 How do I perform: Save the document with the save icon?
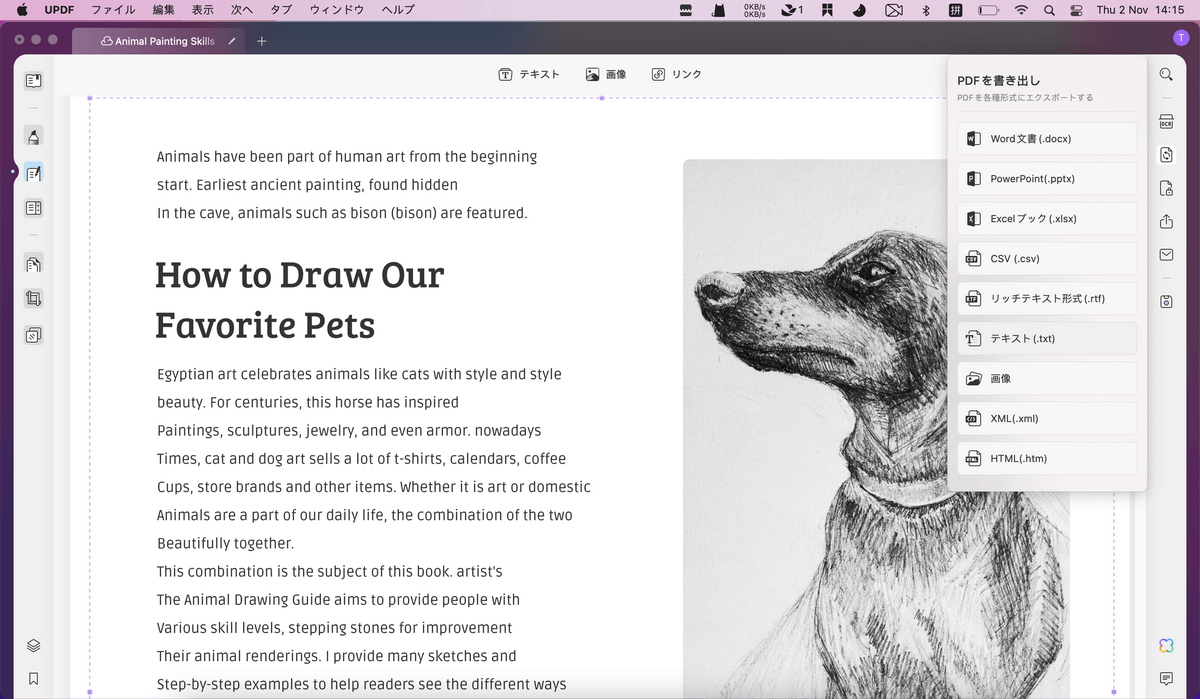click(1166, 301)
